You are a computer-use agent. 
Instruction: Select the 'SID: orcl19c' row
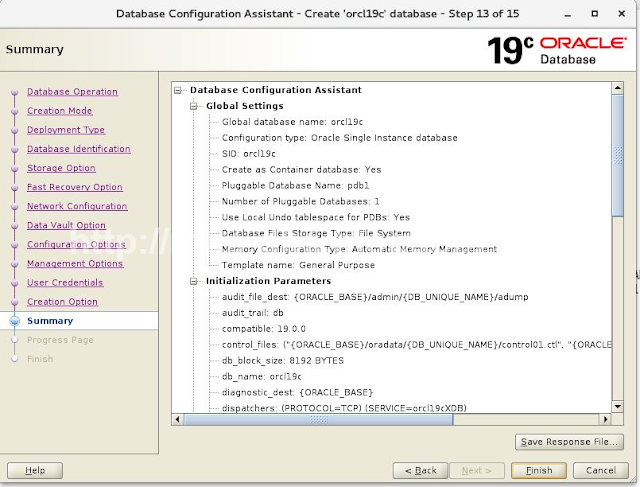(249, 154)
